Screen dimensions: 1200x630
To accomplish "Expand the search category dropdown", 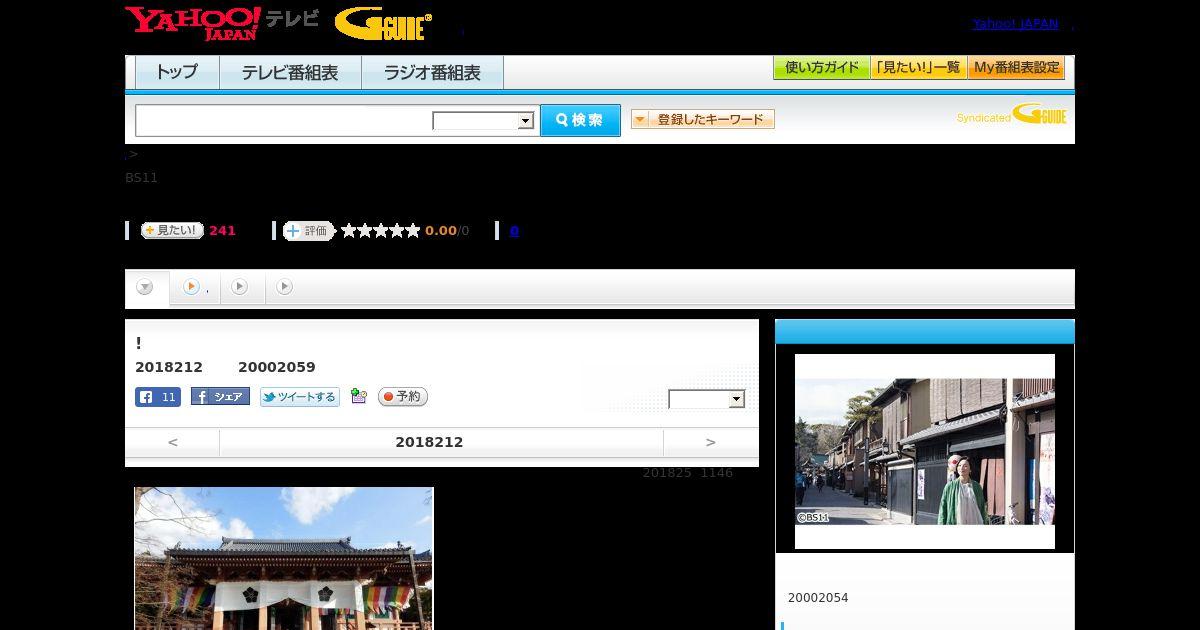I will pyautogui.click(x=483, y=121).
